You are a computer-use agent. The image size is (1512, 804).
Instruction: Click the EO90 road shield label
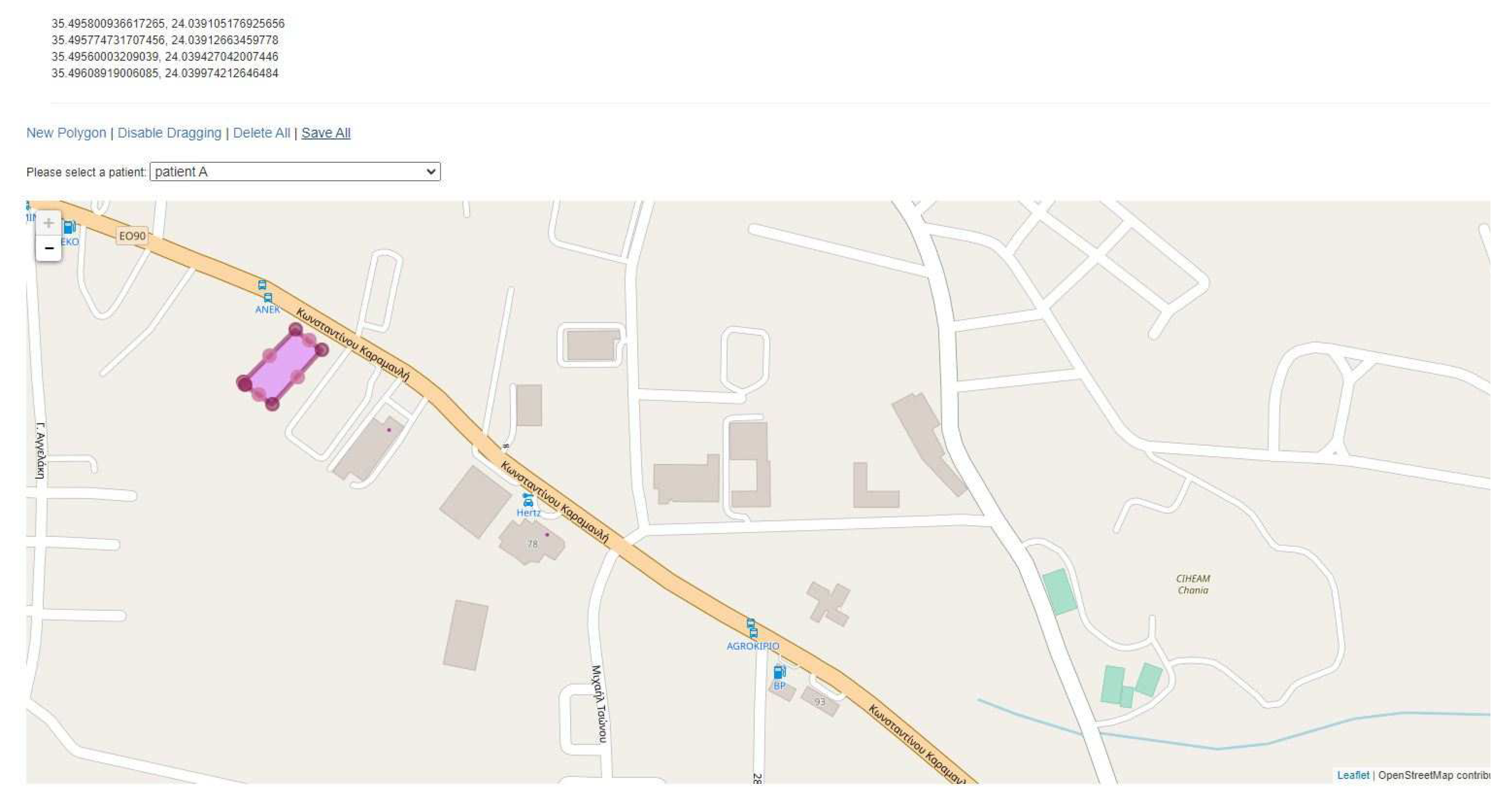(132, 236)
